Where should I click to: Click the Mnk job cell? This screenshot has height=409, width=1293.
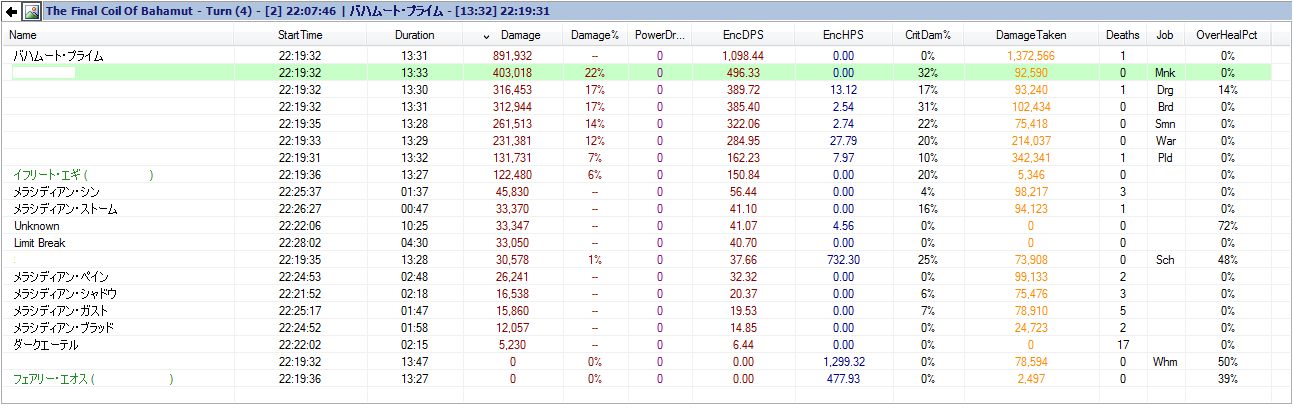tap(1165, 73)
